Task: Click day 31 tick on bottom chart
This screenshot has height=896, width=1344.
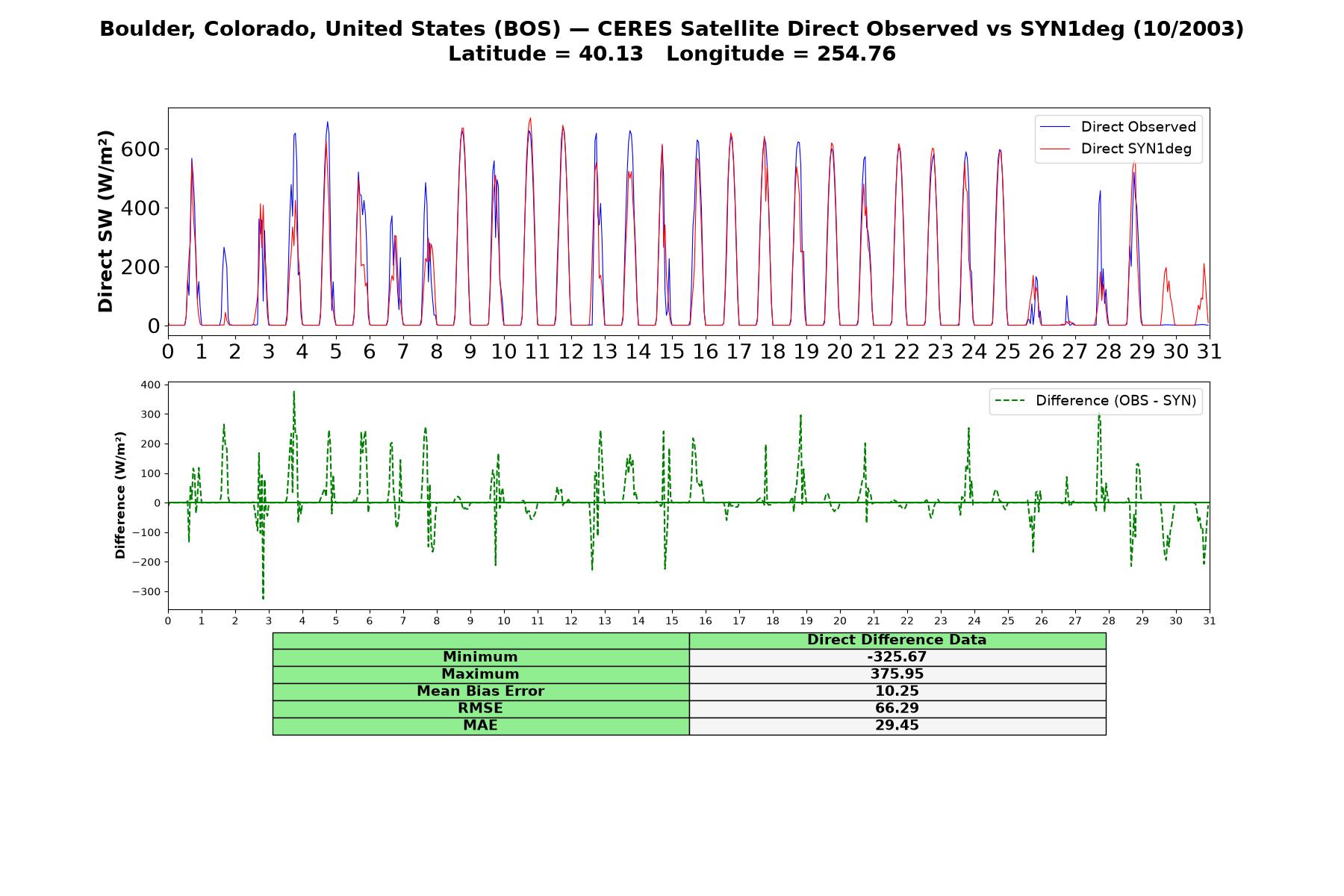Action: [x=1210, y=621]
